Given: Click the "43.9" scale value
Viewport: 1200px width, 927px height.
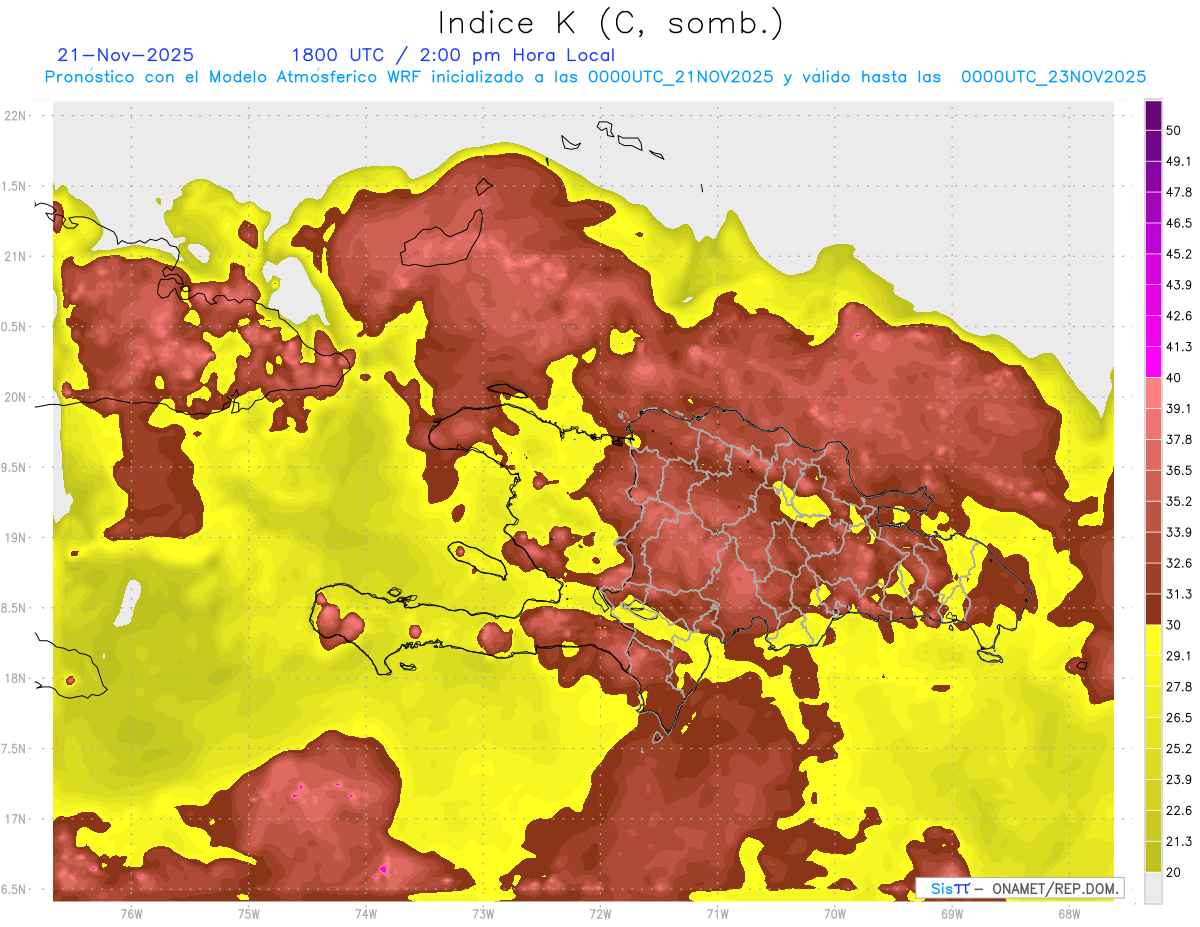Looking at the screenshot, I should pyautogui.click(x=1179, y=285).
